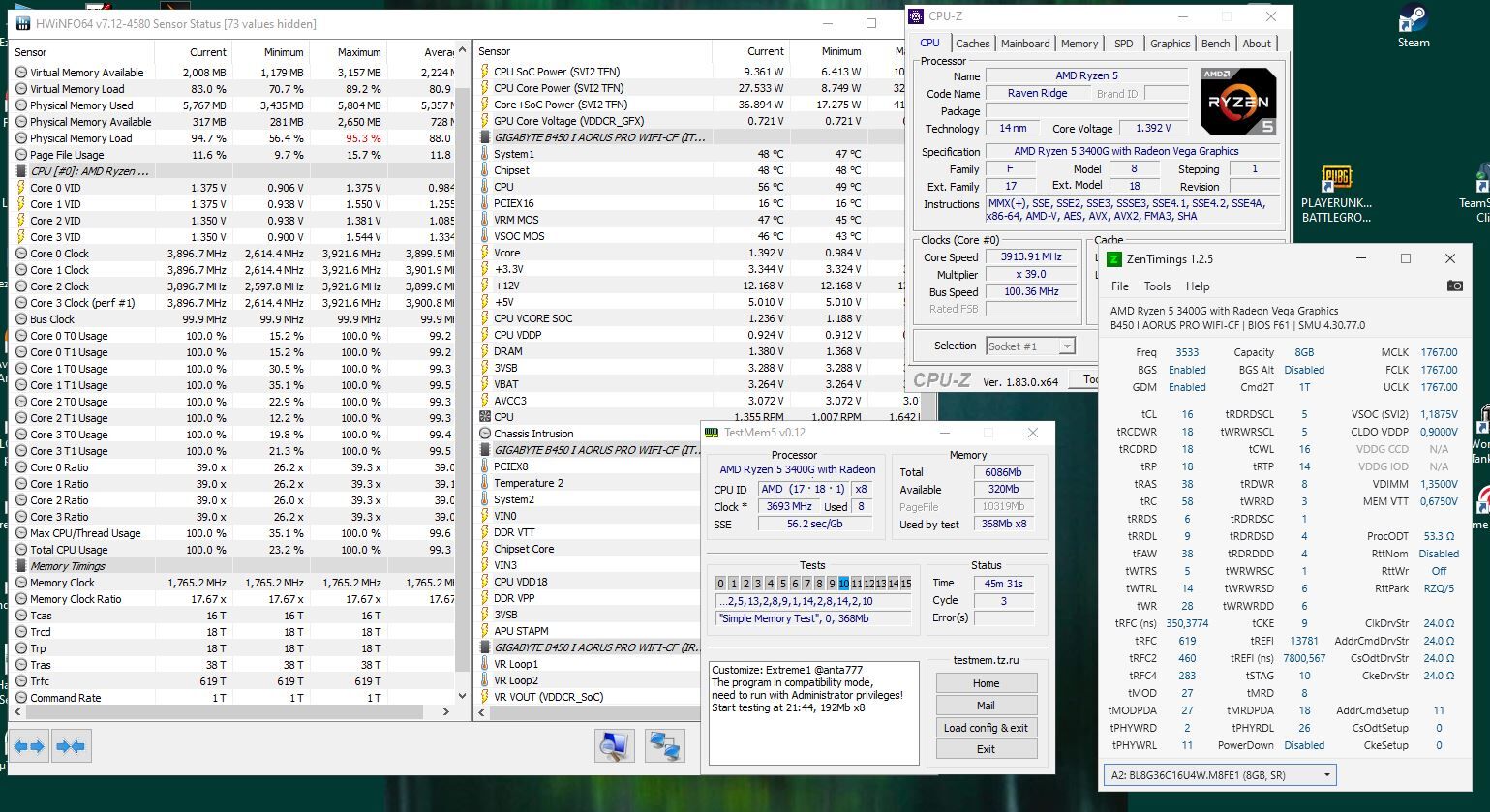Click the clock icon beside Virtual Memory Available
This screenshot has height=812, width=1490.
(x=21, y=73)
